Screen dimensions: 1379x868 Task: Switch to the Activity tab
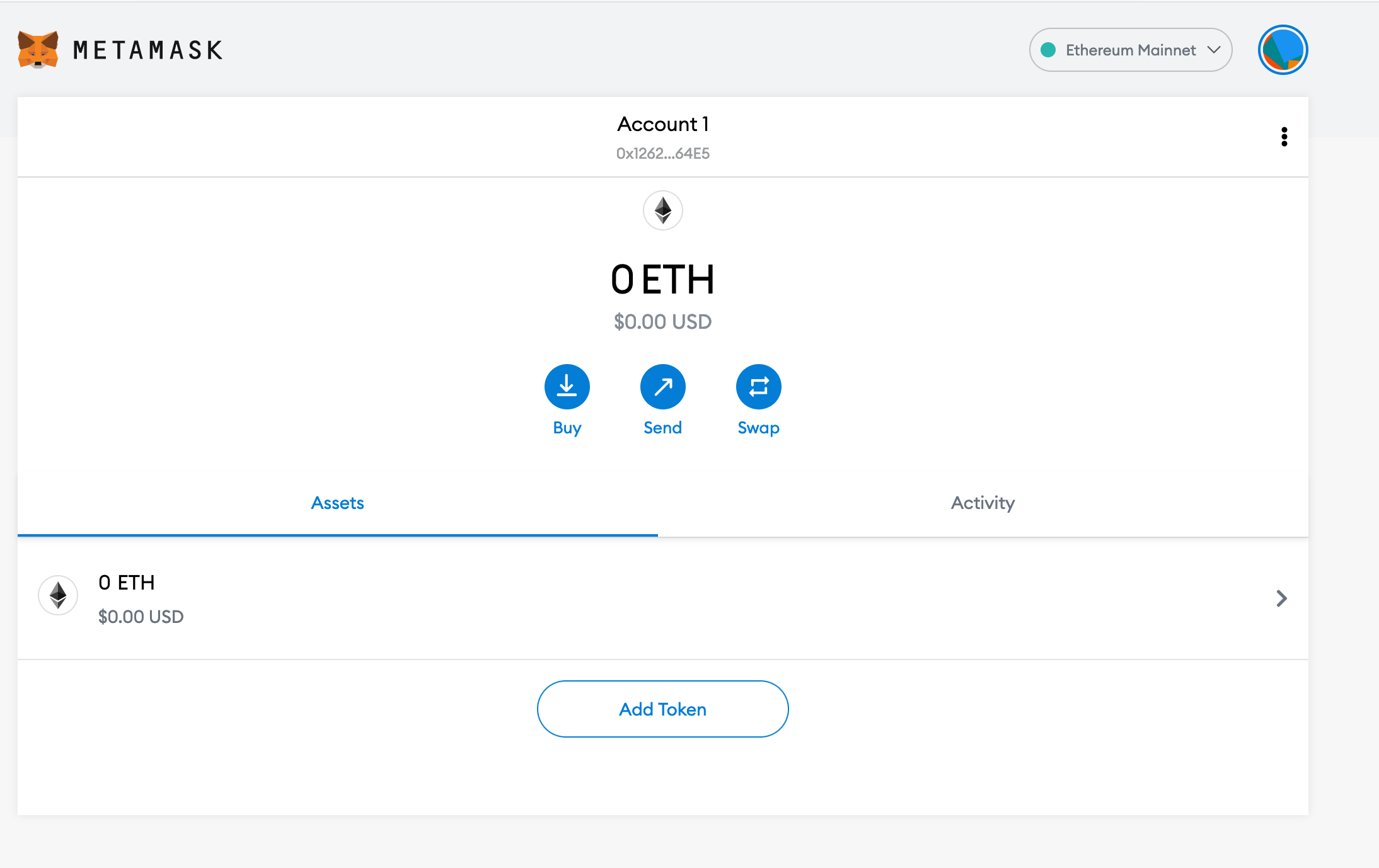pos(983,503)
